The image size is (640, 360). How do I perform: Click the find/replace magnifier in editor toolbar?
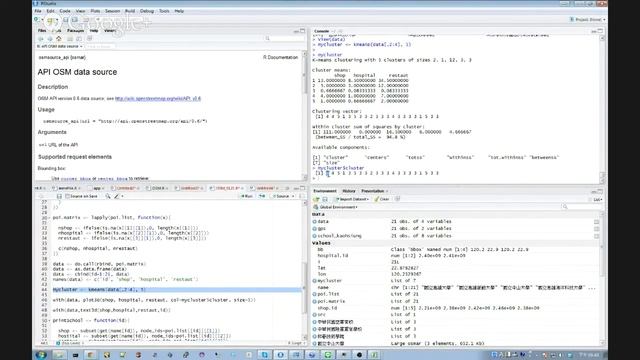point(108,196)
